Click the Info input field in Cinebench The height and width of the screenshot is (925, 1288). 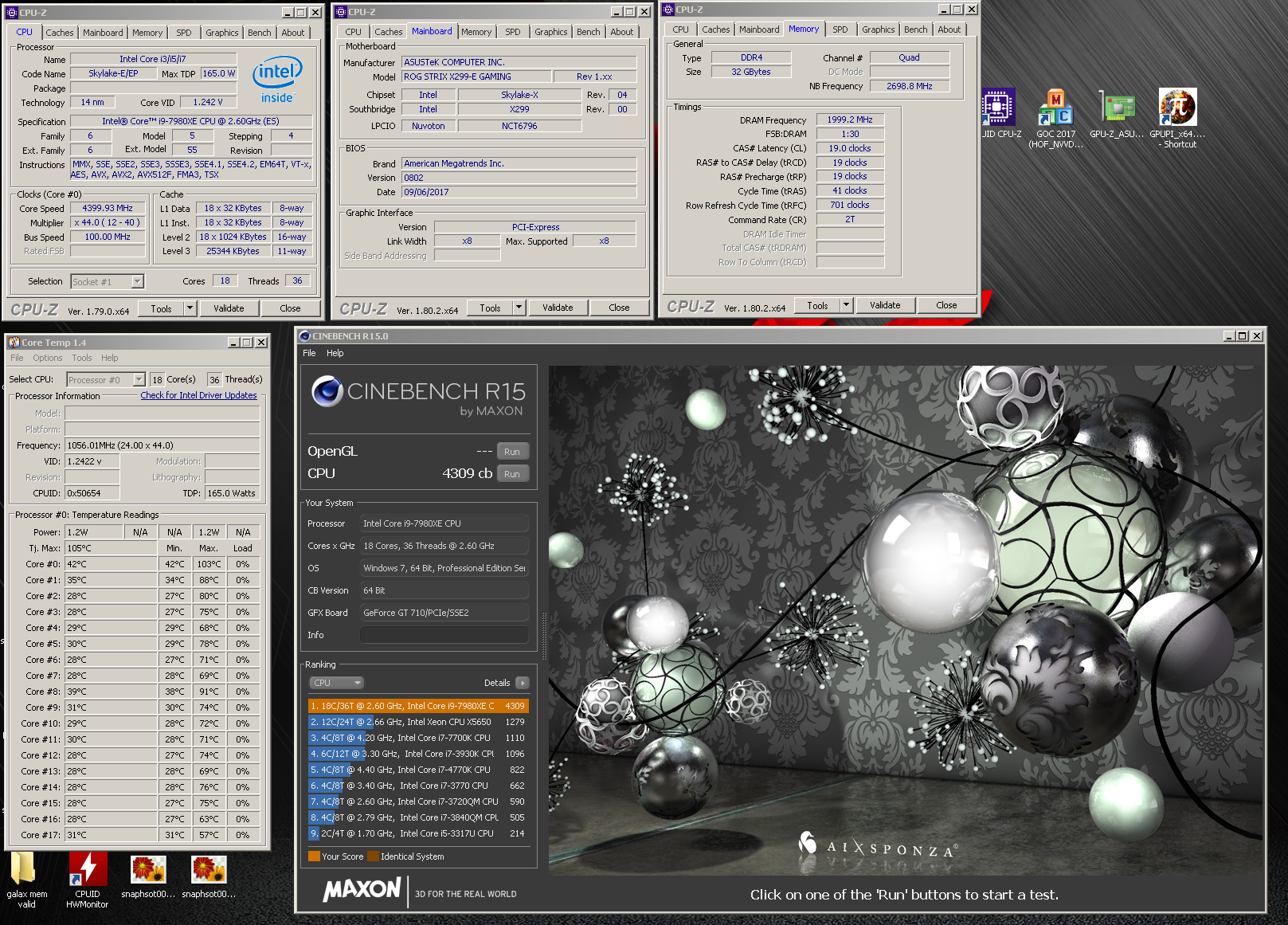point(444,635)
